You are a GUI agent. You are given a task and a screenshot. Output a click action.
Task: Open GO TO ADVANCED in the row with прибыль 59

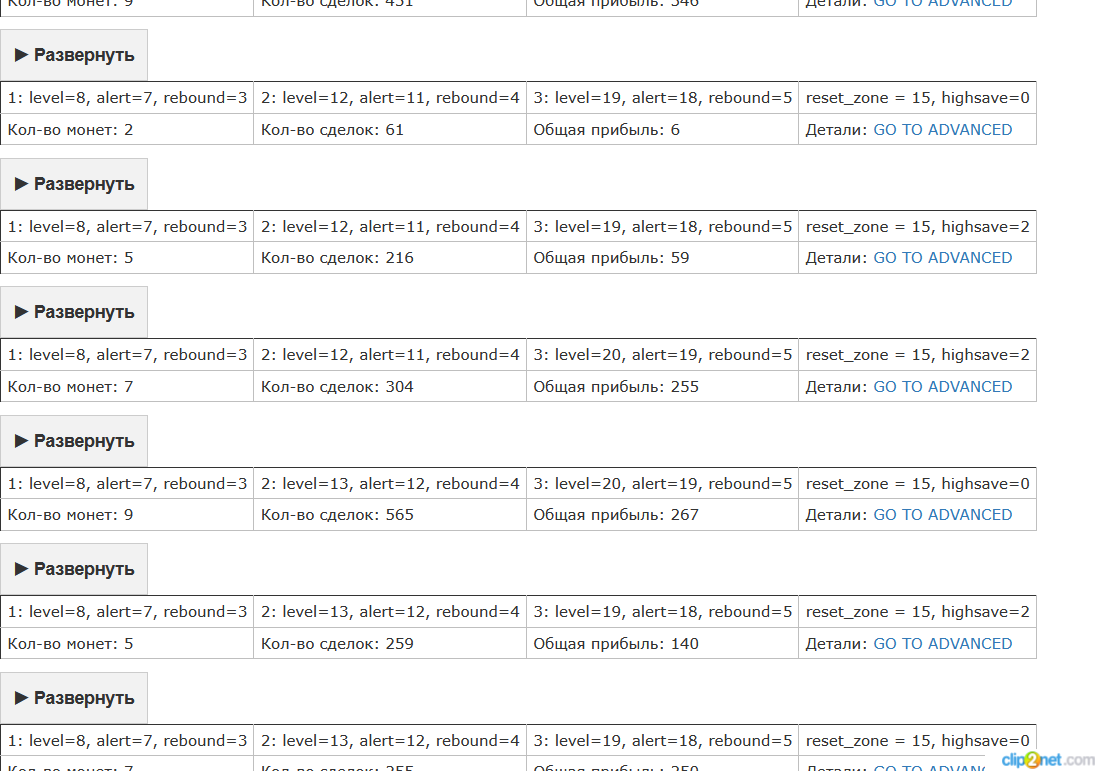click(x=943, y=257)
